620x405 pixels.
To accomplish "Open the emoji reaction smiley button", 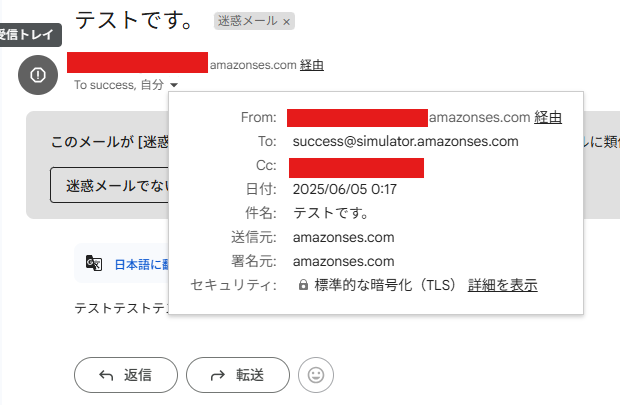I will (316, 375).
